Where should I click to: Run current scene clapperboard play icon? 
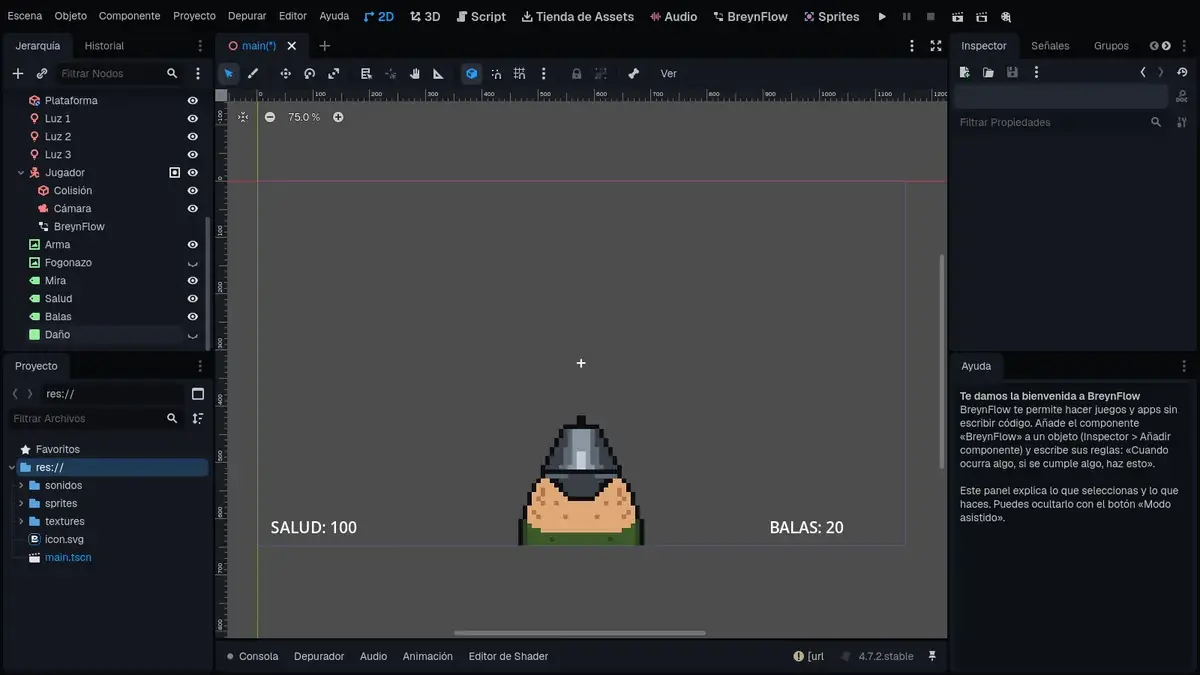(958, 17)
